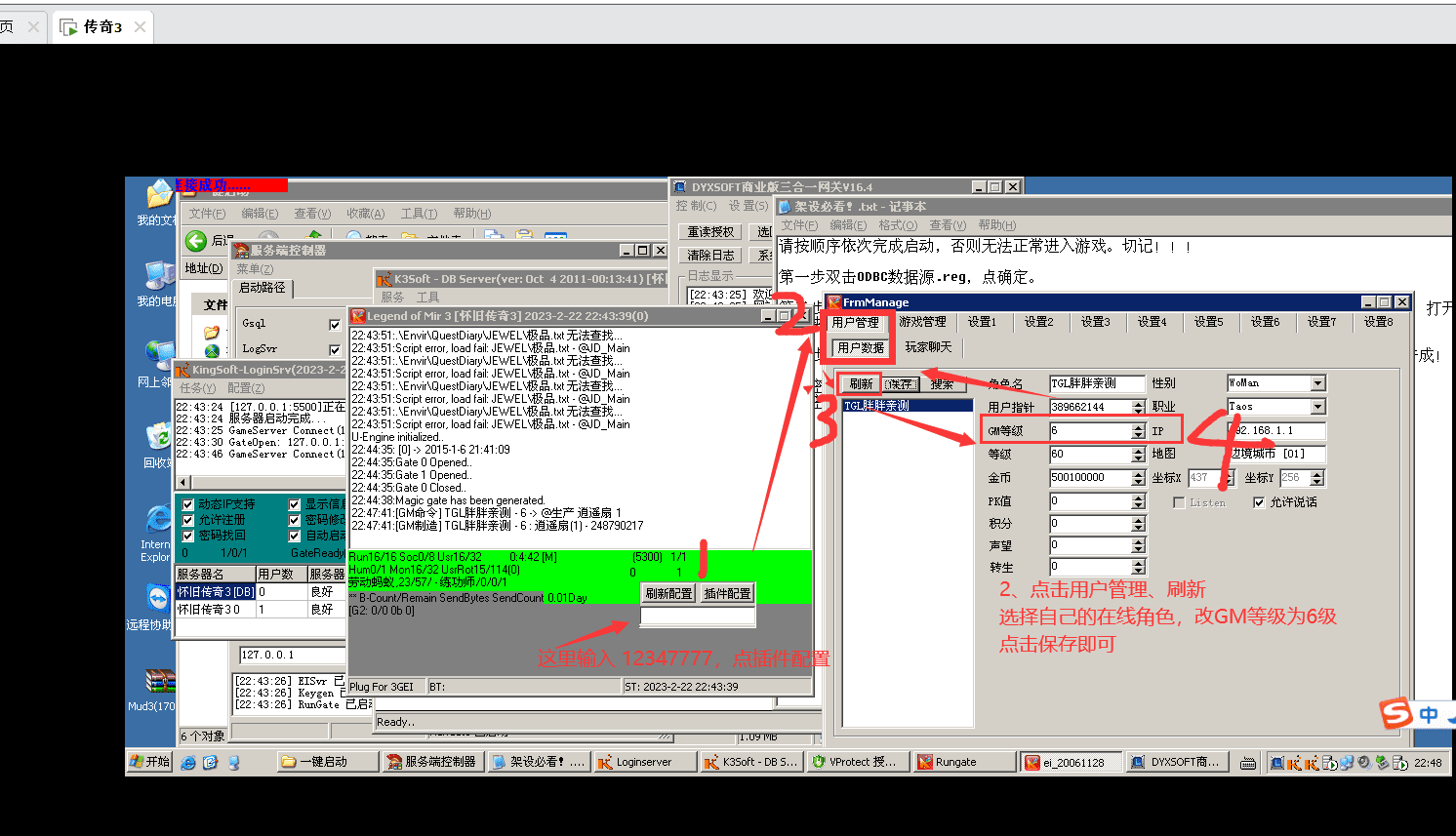Switch to K3Soft - DB S... taskbar button
This screenshot has width=1456, height=836.
[x=751, y=762]
